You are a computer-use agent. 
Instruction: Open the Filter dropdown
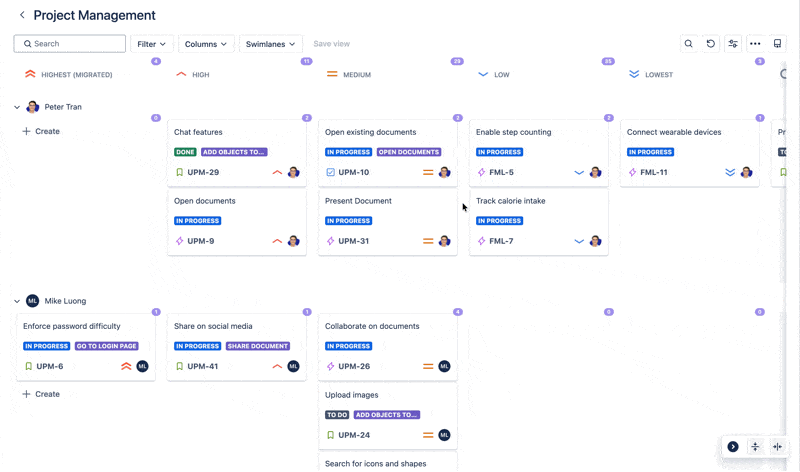(152, 44)
